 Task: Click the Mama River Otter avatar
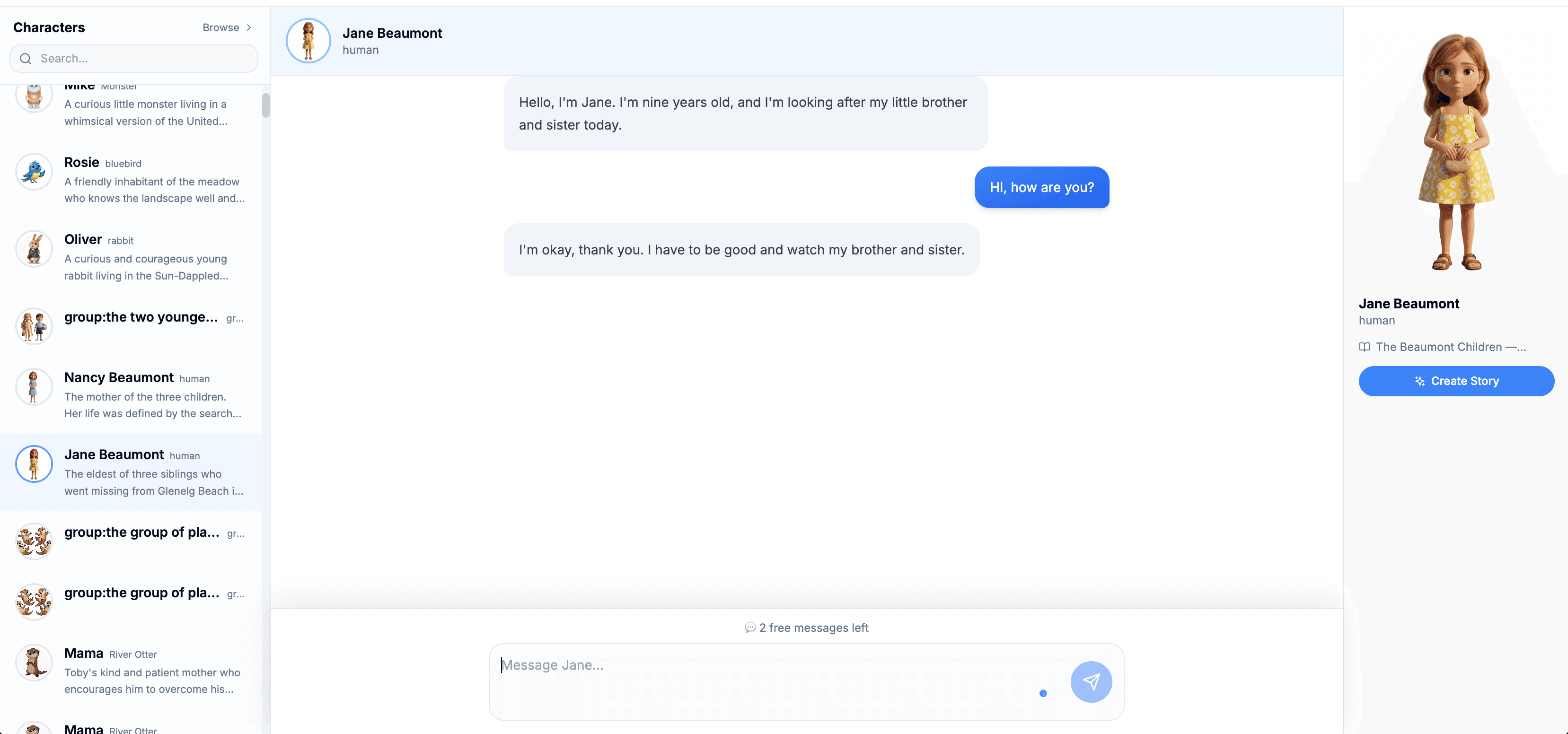pos(34,663)
